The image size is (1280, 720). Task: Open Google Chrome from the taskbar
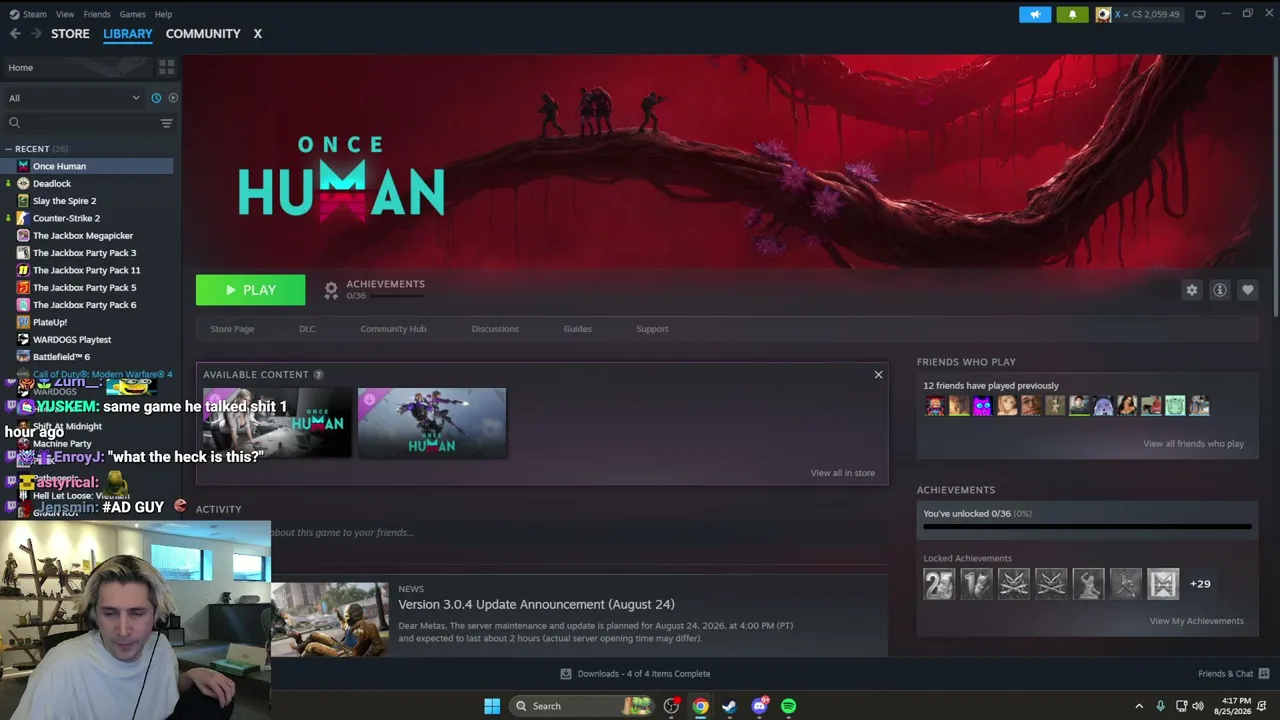tap(700, 706)
